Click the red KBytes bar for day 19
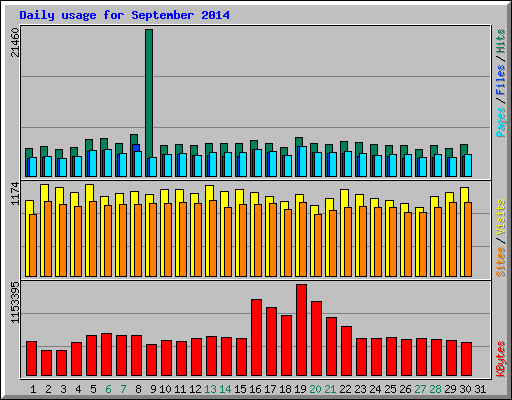Image resolution: width=512 pixels, height=400 pixels. (x=302, y=330)
